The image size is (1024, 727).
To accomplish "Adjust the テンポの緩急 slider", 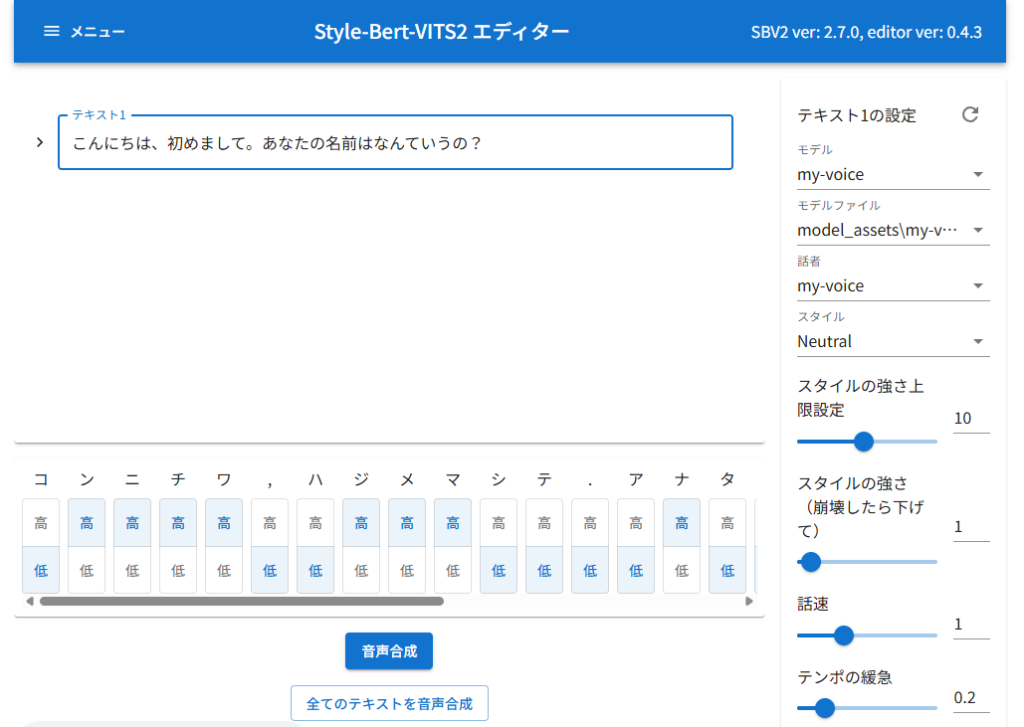I will 867,707.
